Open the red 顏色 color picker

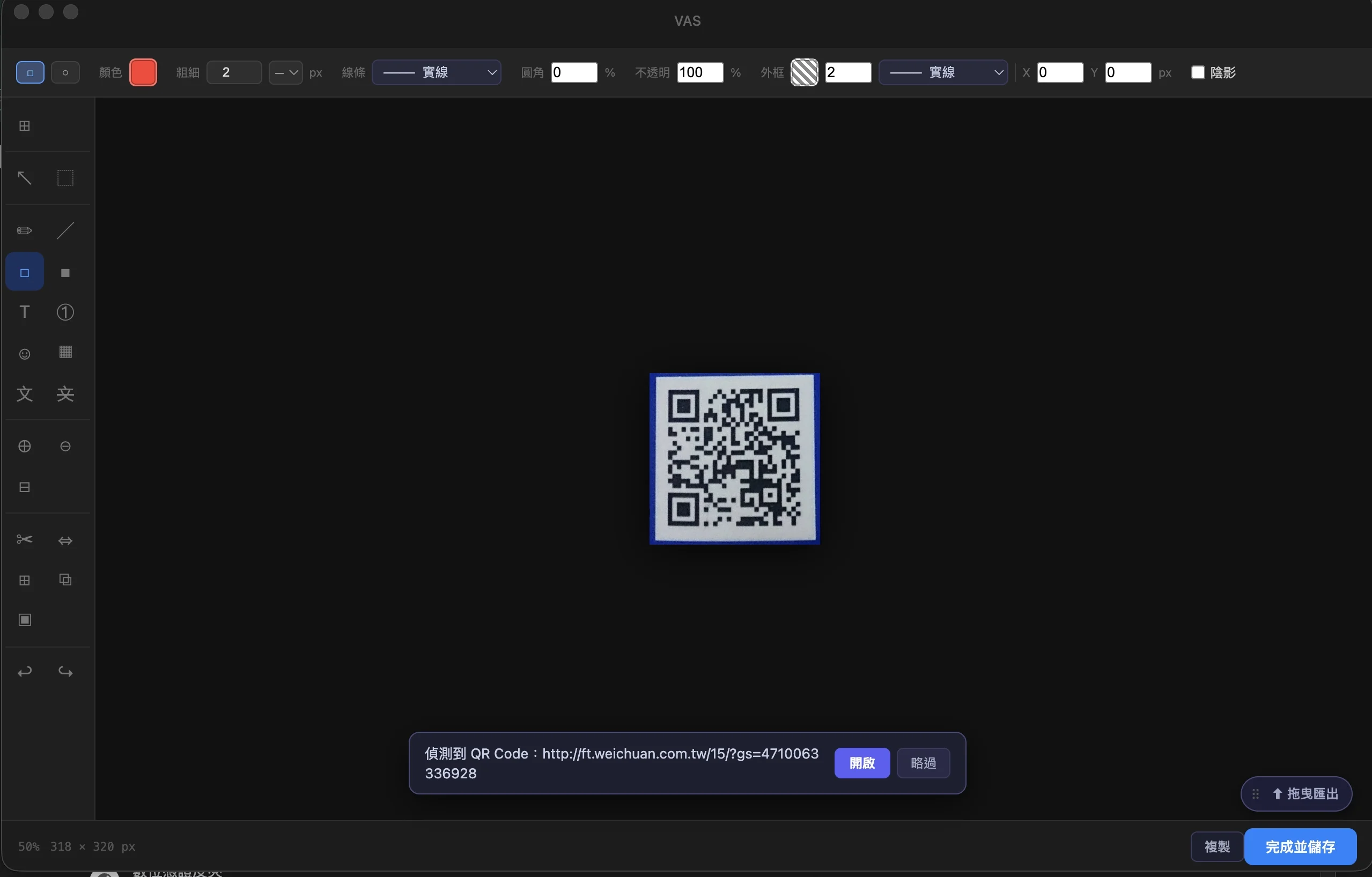coord(143,72)
